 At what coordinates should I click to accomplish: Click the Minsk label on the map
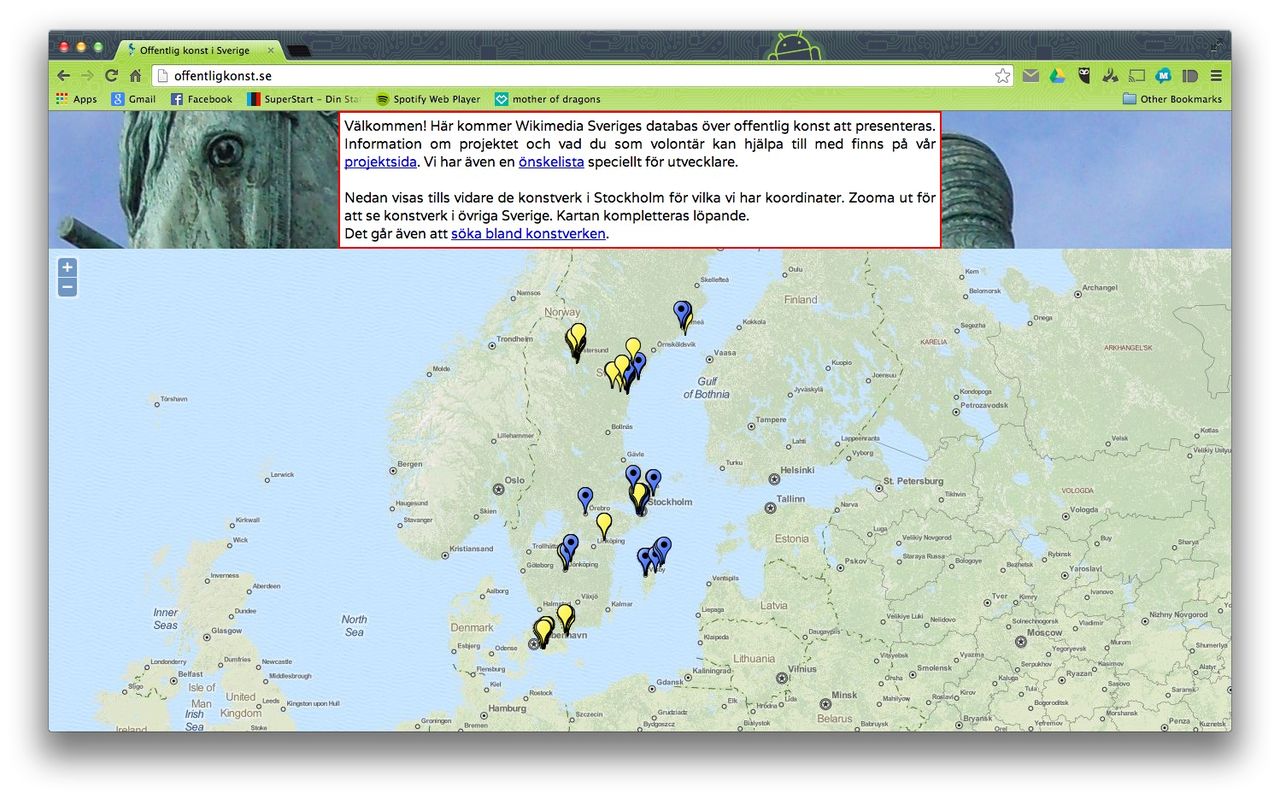[x=845, y=695]
